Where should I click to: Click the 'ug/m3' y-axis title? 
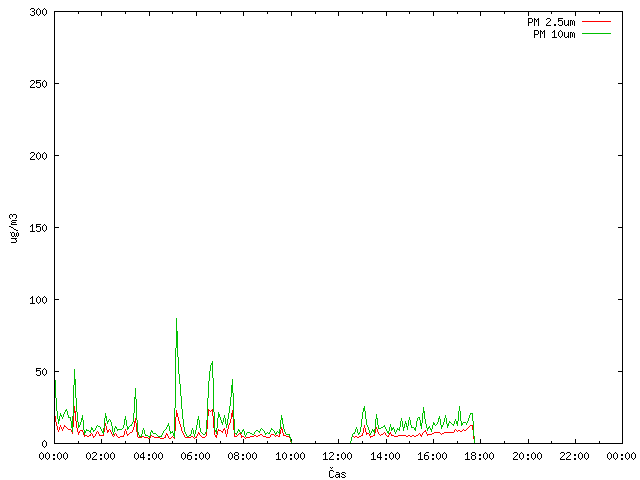[x=14, y=228]
